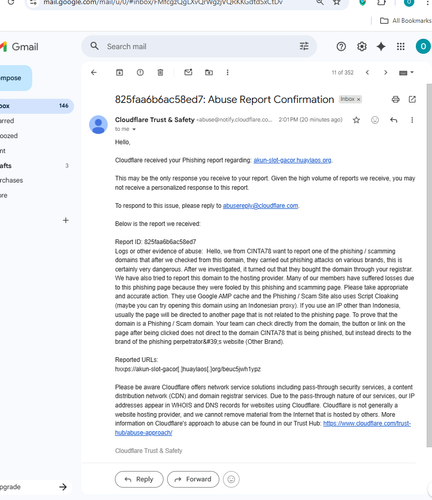Viewport: 432px width, 500px height.
Task: Reply using arrow icon in message header
Action: 394,120
